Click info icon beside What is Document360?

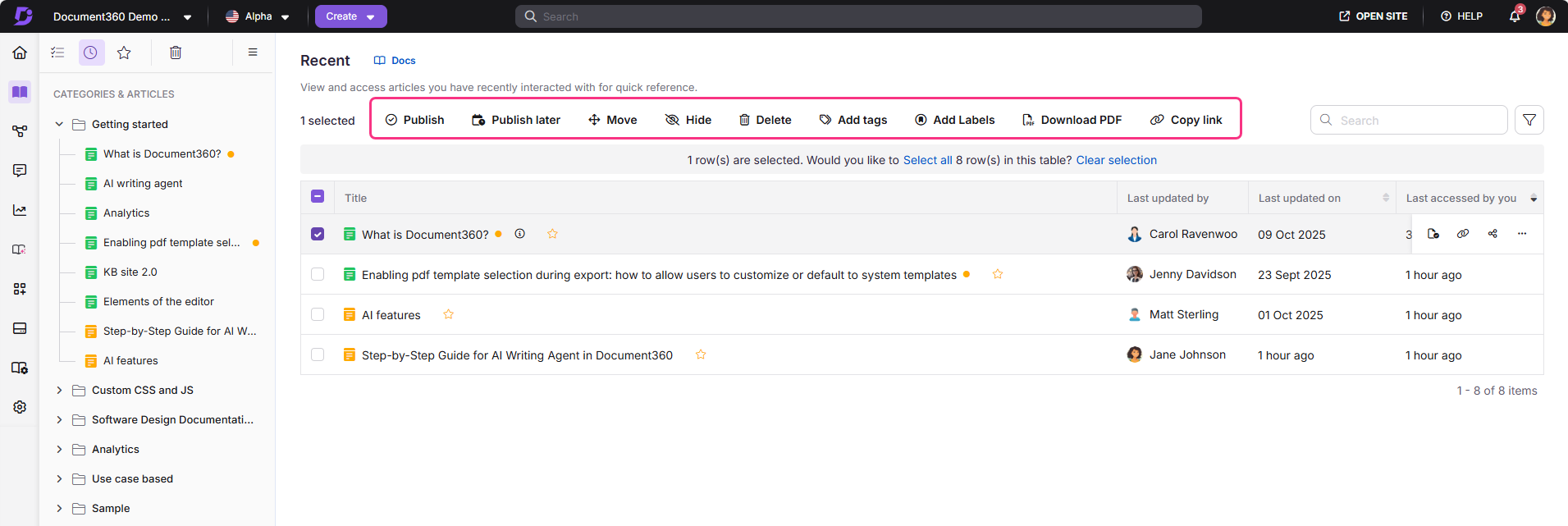click(520, 234)
